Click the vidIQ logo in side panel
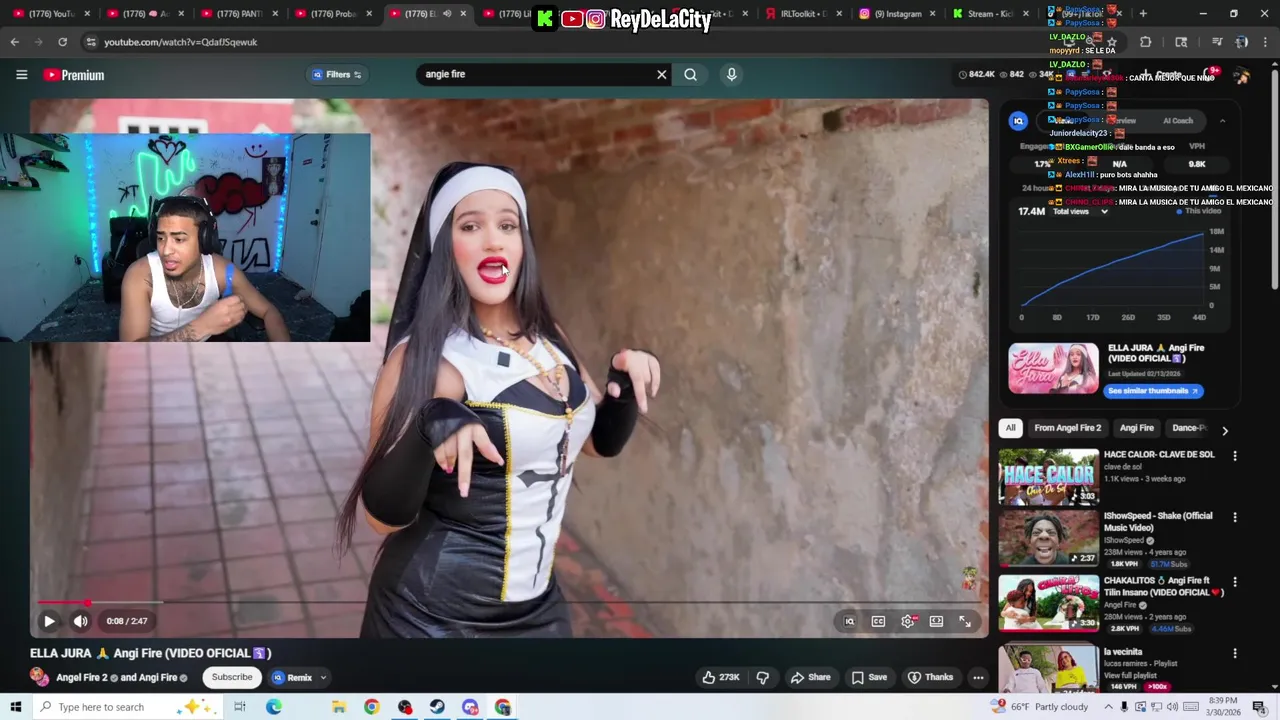Viewport: 1280px width, 720px height. (1018, 121)
